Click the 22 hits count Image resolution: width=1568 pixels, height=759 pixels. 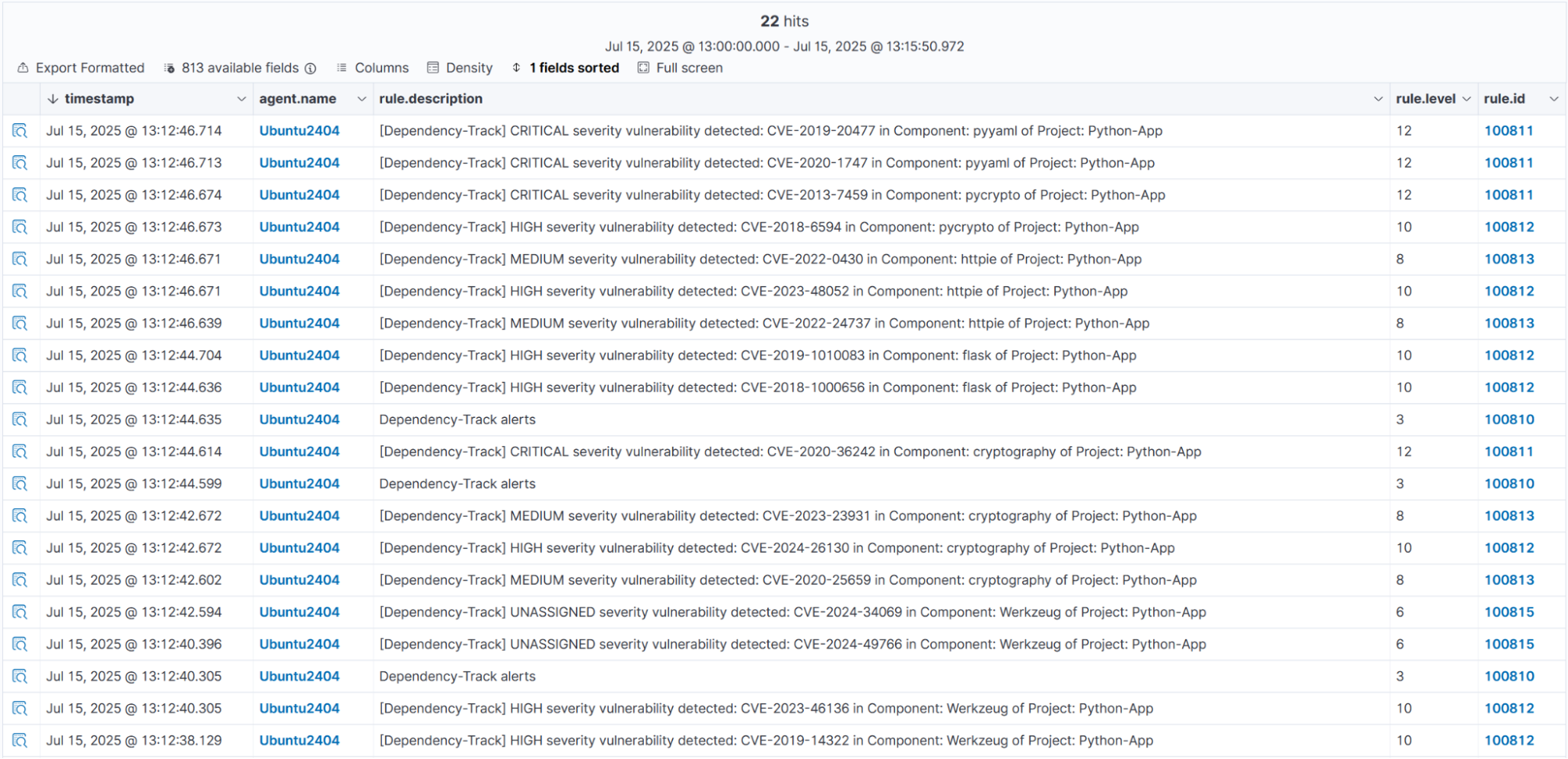(x=784, y=22)
